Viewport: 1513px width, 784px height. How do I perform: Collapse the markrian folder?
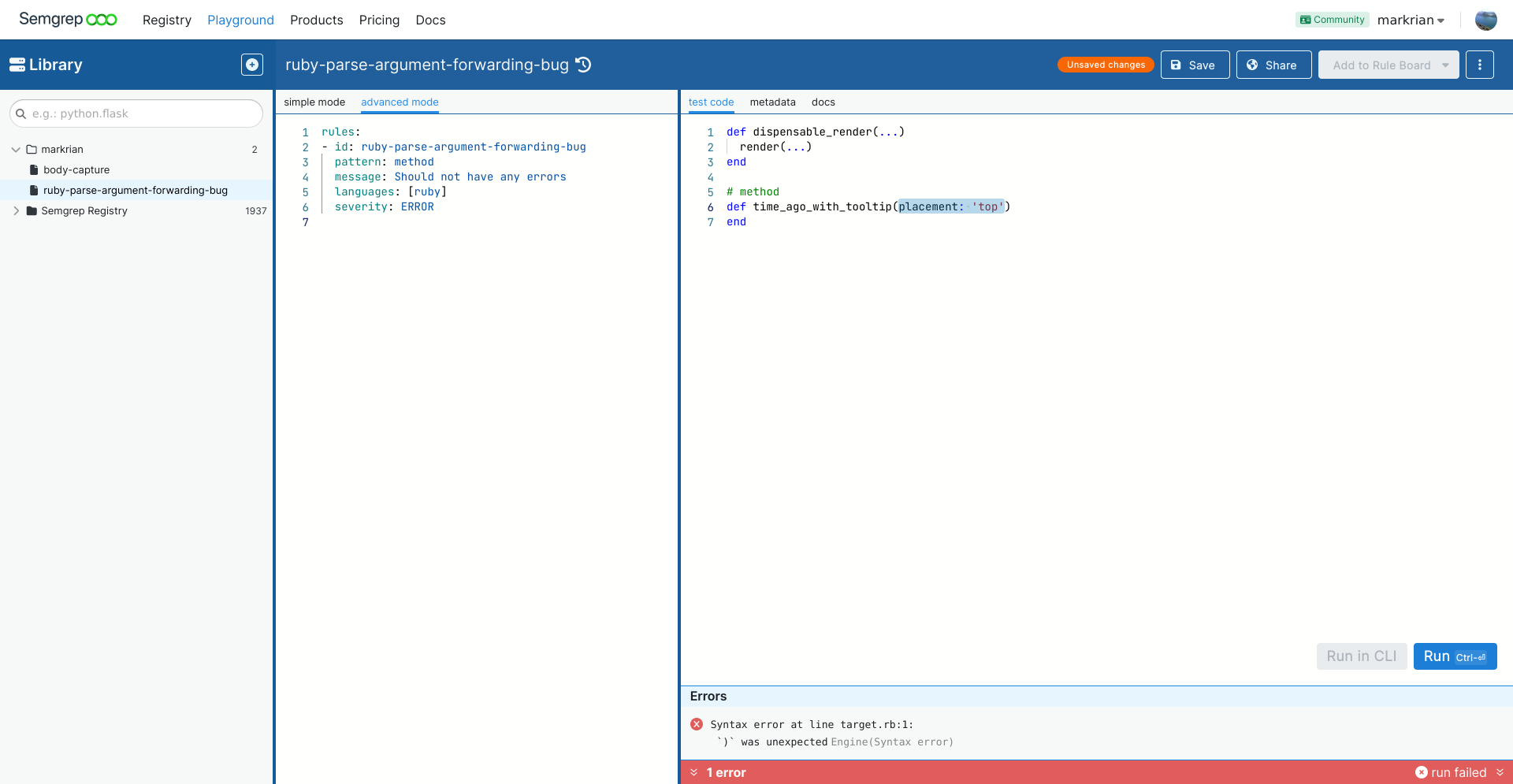coord(16,149)
